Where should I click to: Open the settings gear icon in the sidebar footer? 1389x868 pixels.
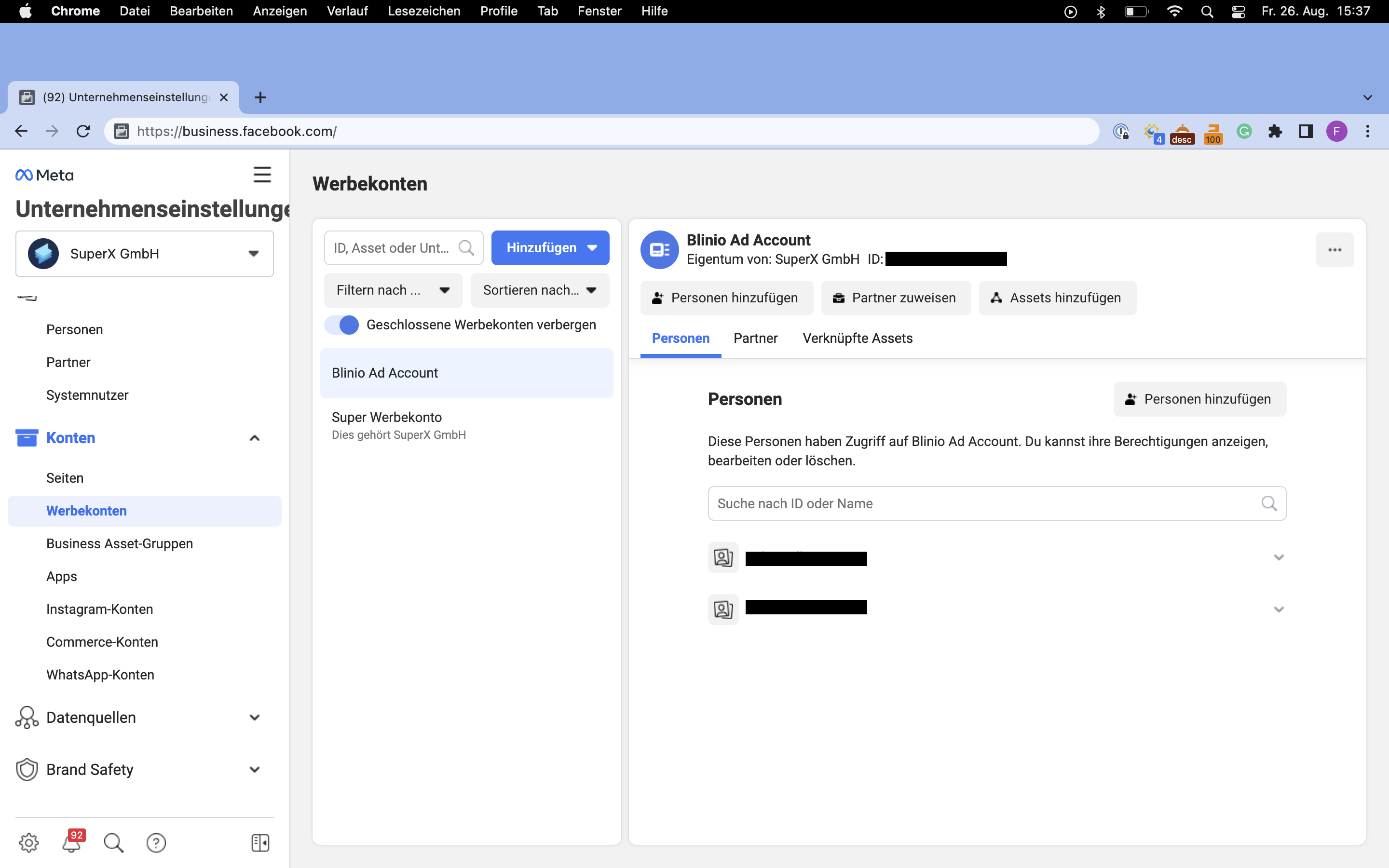[29, 842]
